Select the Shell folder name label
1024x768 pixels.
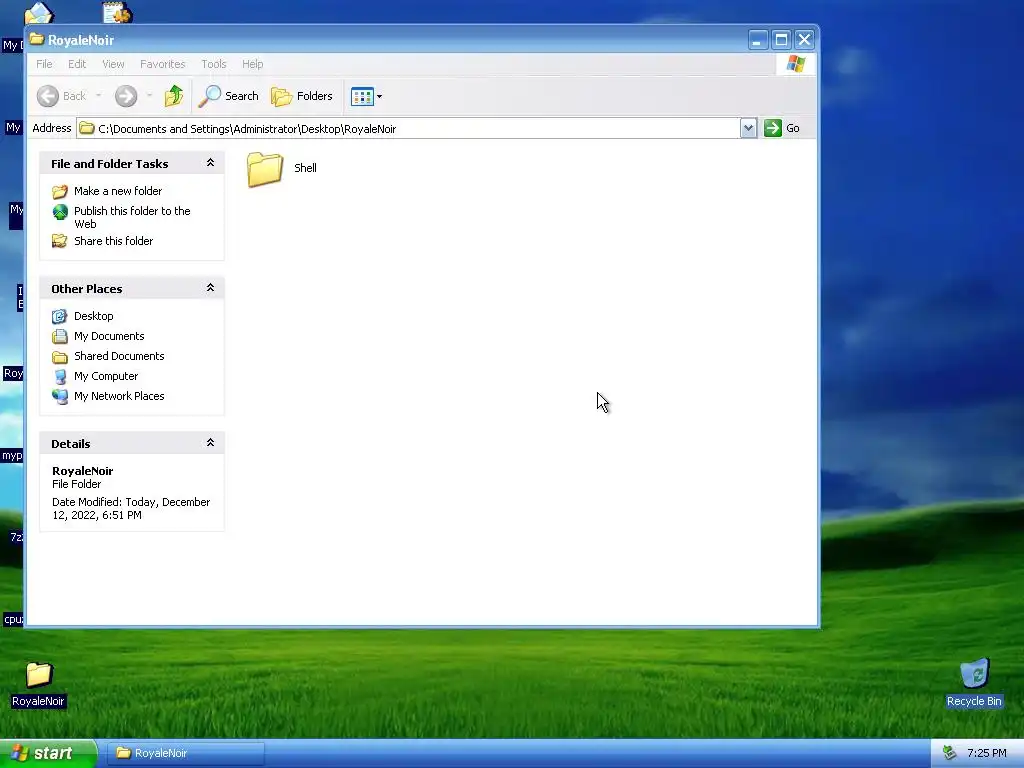click(306, 168)
